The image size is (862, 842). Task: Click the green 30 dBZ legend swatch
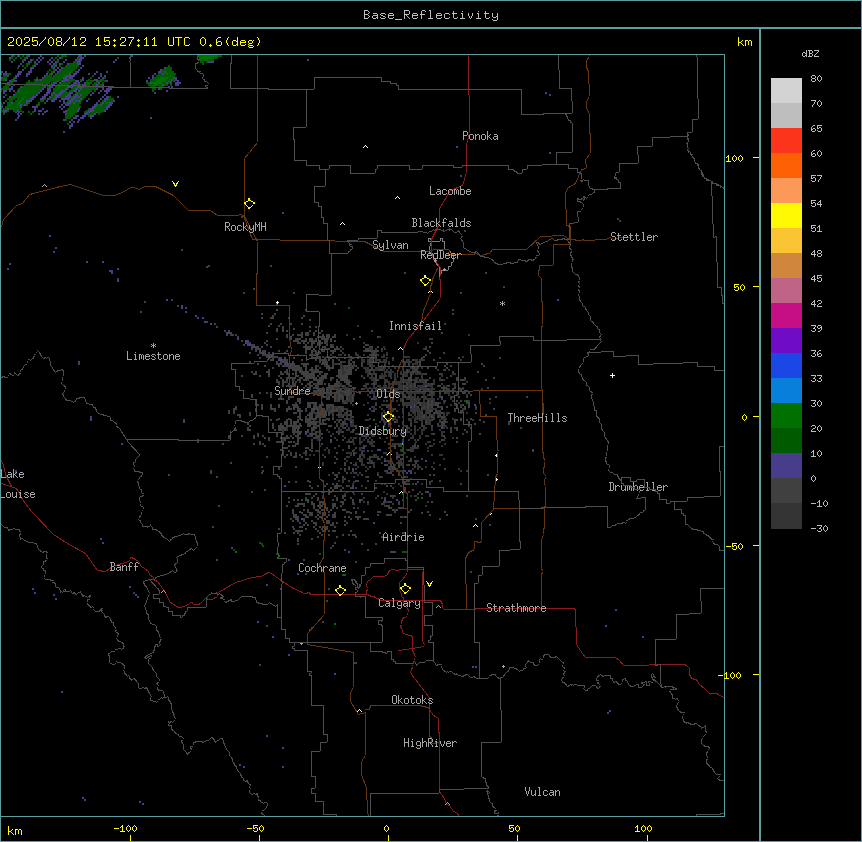(x=786, y=416)
